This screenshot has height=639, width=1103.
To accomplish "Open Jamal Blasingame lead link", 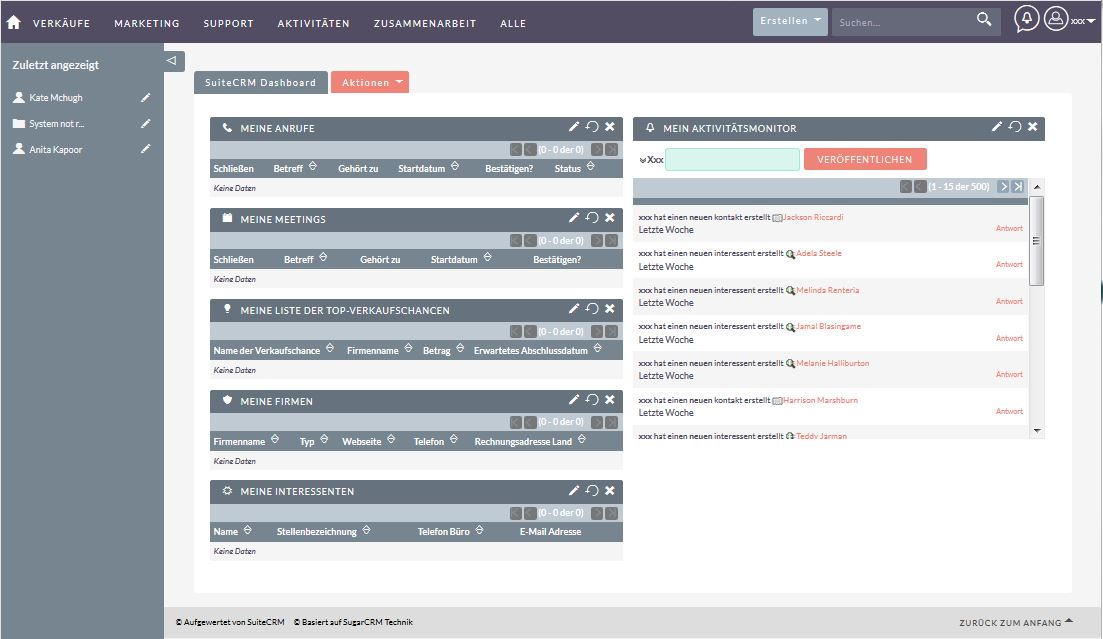I will coord(829,327).
